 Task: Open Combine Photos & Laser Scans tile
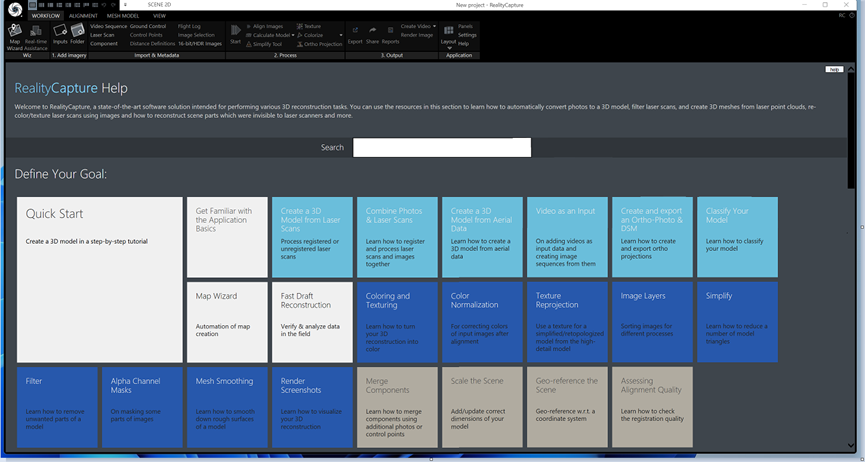pos(397,237)
